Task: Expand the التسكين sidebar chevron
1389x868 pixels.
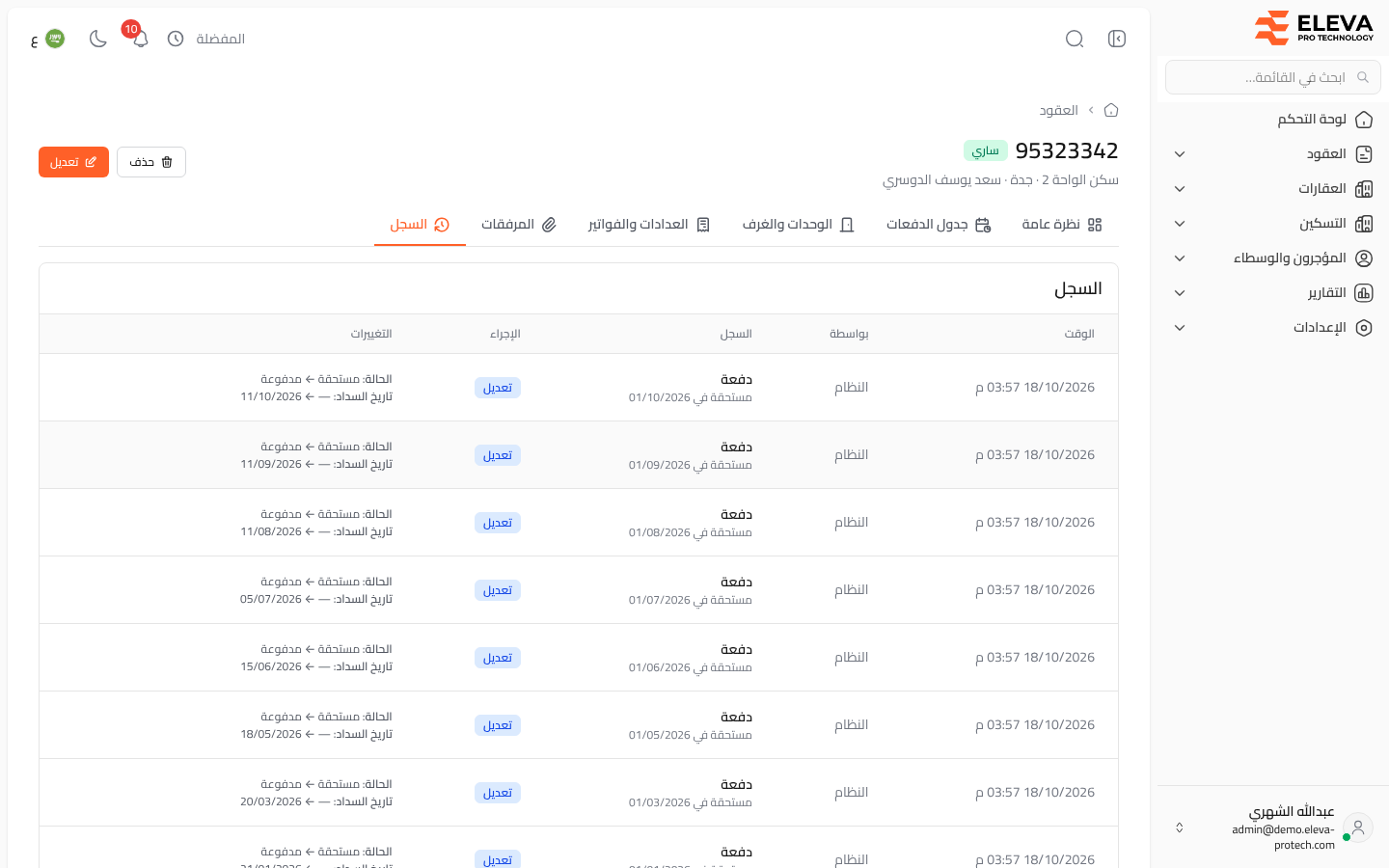Action: 1180,224
